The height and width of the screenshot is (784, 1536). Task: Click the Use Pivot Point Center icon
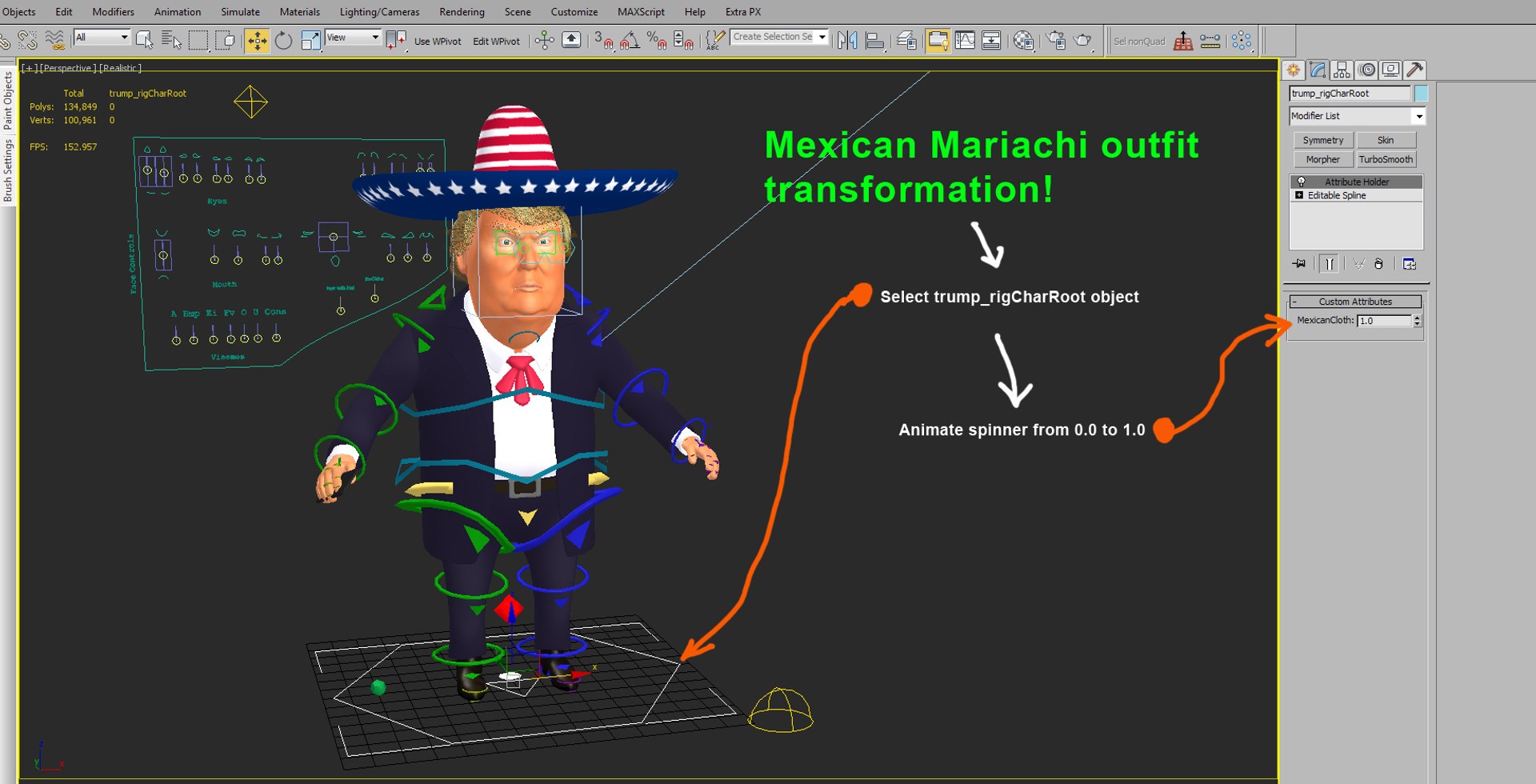click(x=396, y=40)
